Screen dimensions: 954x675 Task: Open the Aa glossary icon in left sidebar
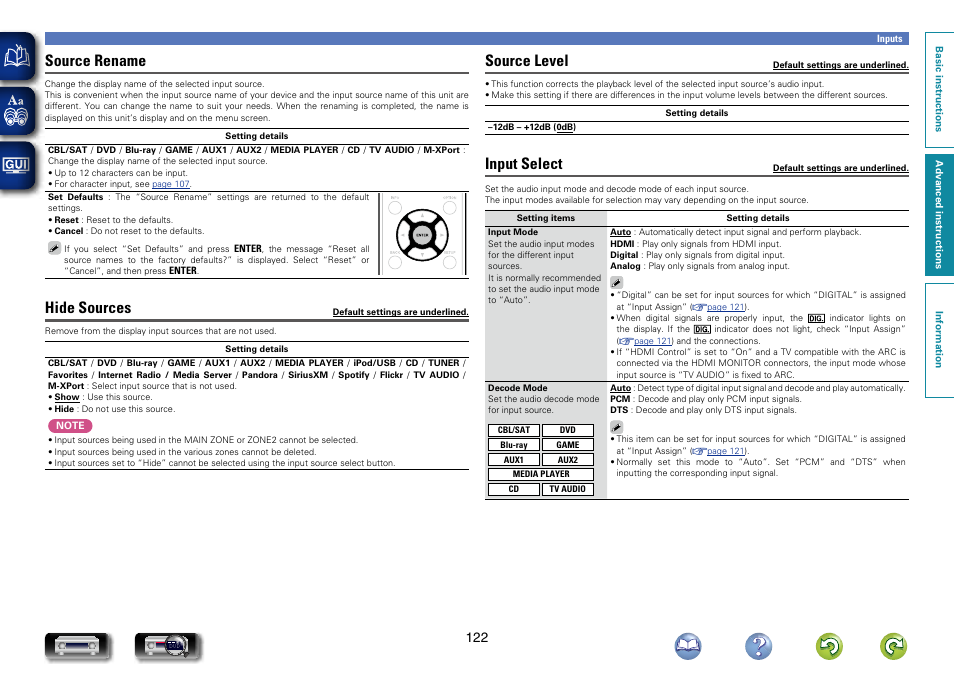coord(17,110)
